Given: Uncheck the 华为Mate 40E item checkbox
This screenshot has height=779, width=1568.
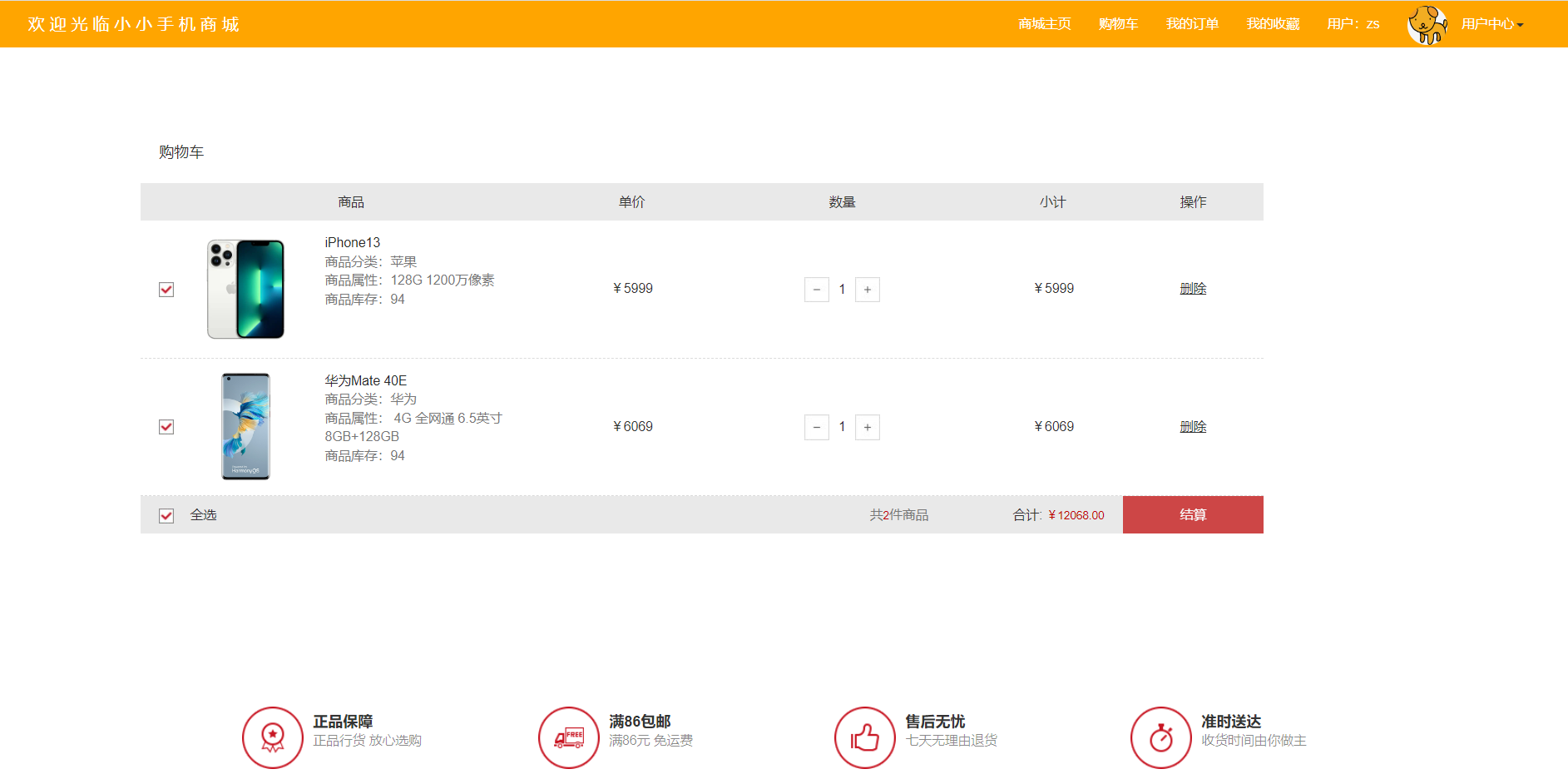Looking at the screenshot, I should (166, 427).
